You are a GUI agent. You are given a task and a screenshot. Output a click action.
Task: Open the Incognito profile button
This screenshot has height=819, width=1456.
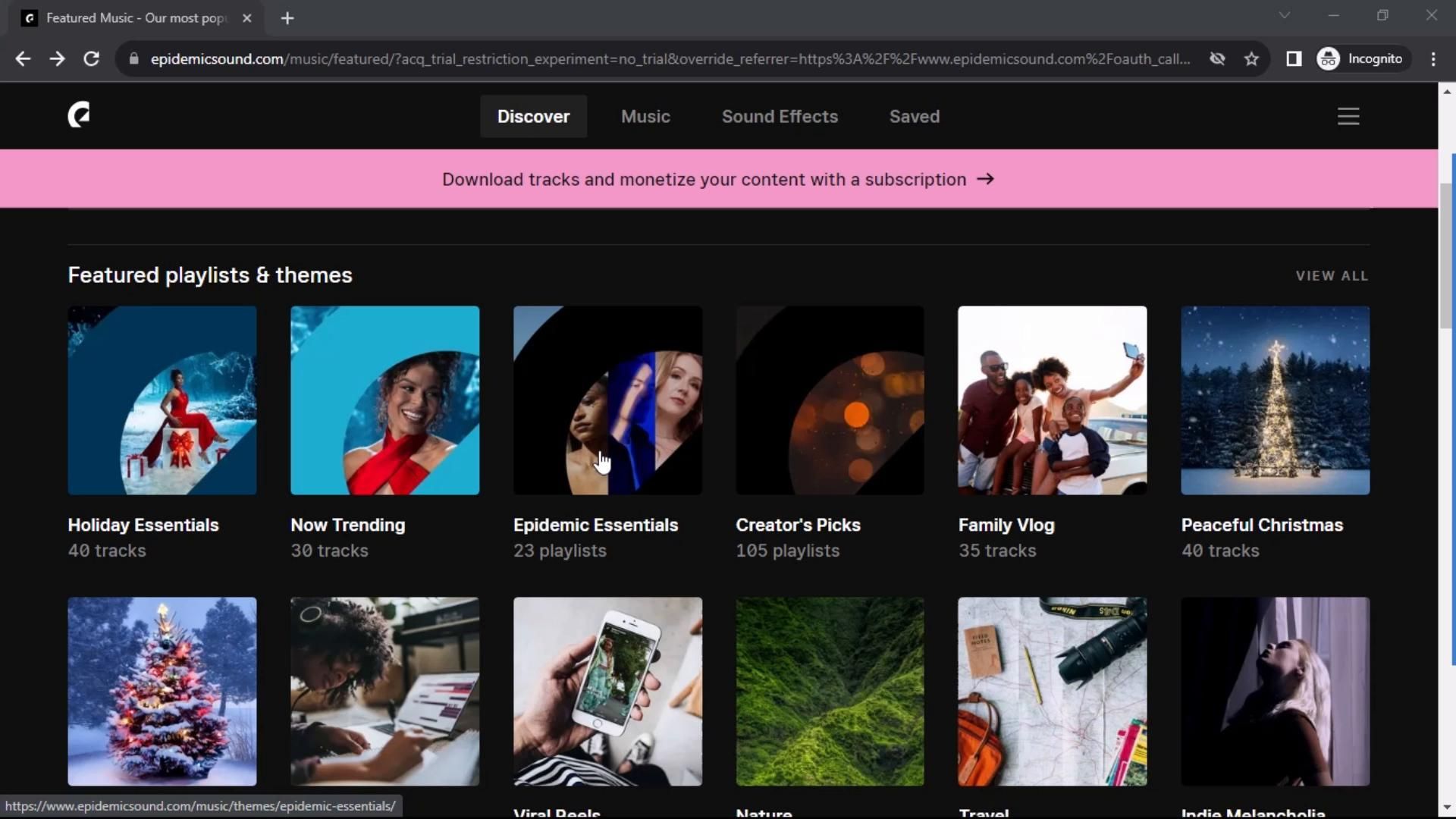(1362, 59)
